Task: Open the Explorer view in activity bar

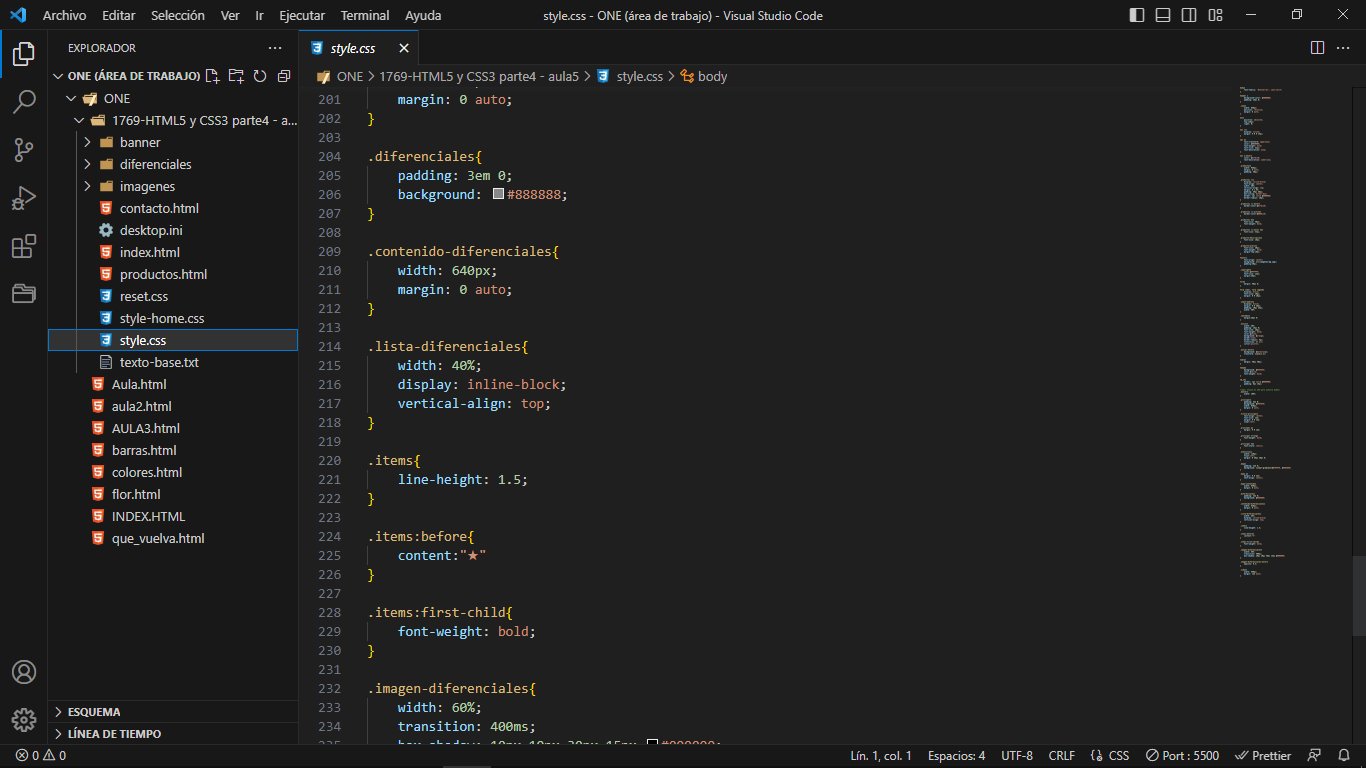Action: (24, 54)
